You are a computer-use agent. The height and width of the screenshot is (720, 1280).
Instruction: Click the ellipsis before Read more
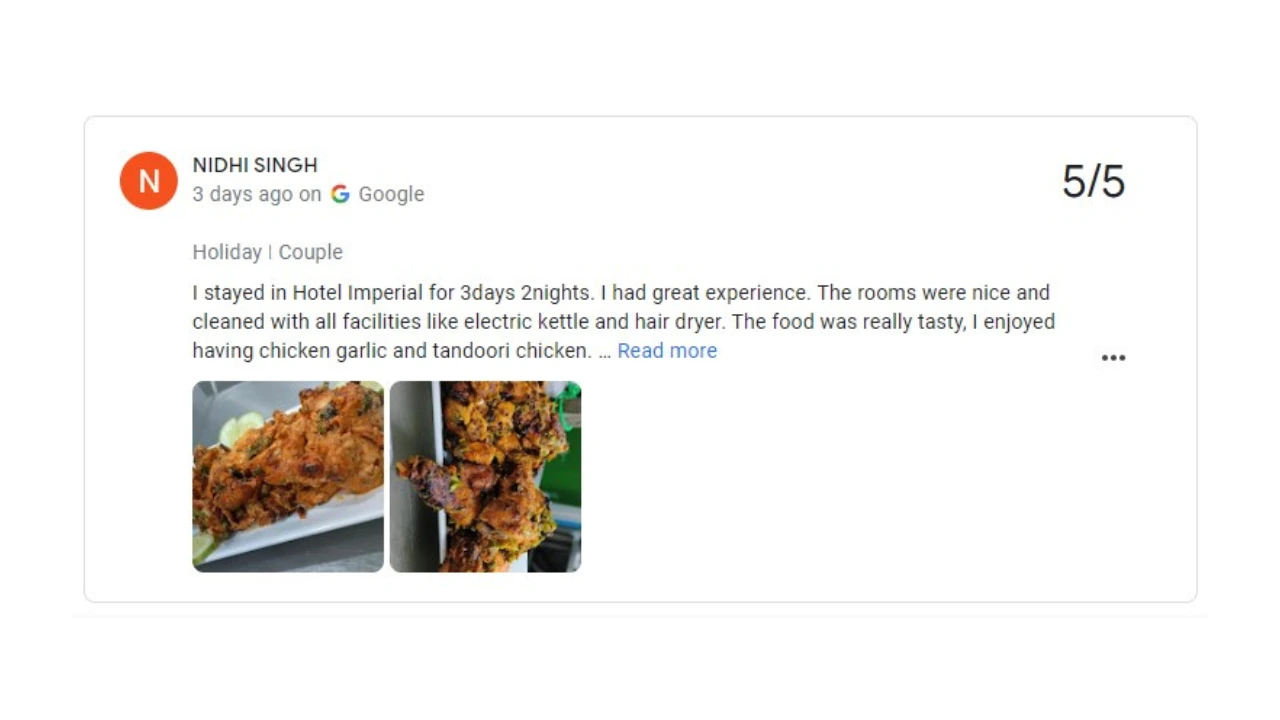point(604,351)
